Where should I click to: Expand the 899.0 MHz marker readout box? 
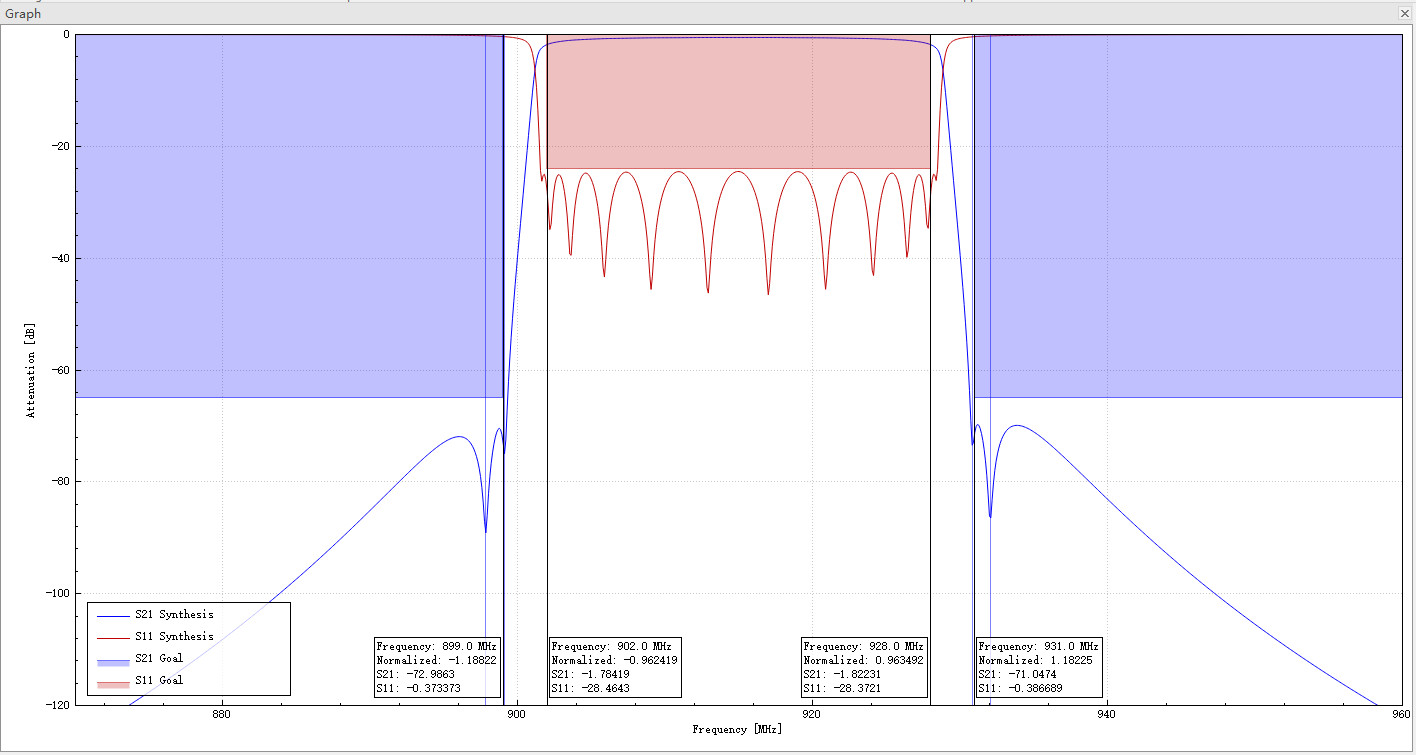click(436, 667)
